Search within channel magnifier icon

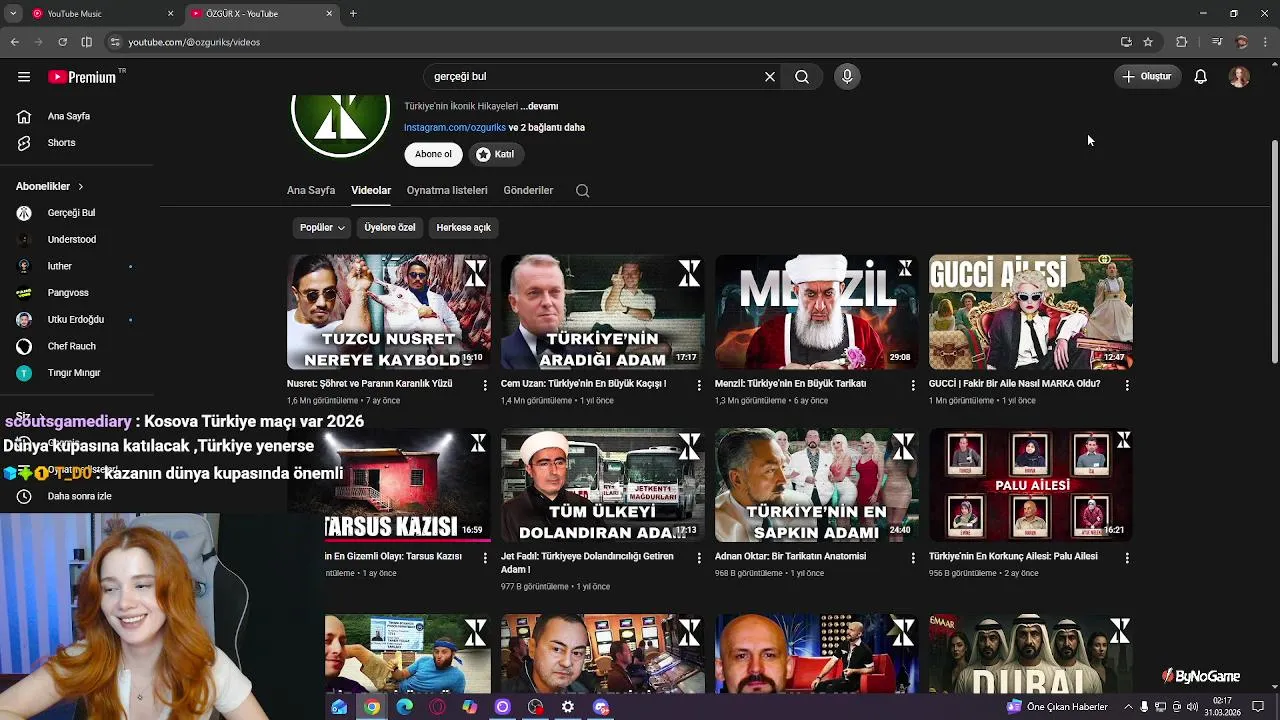tap(582, 191)
